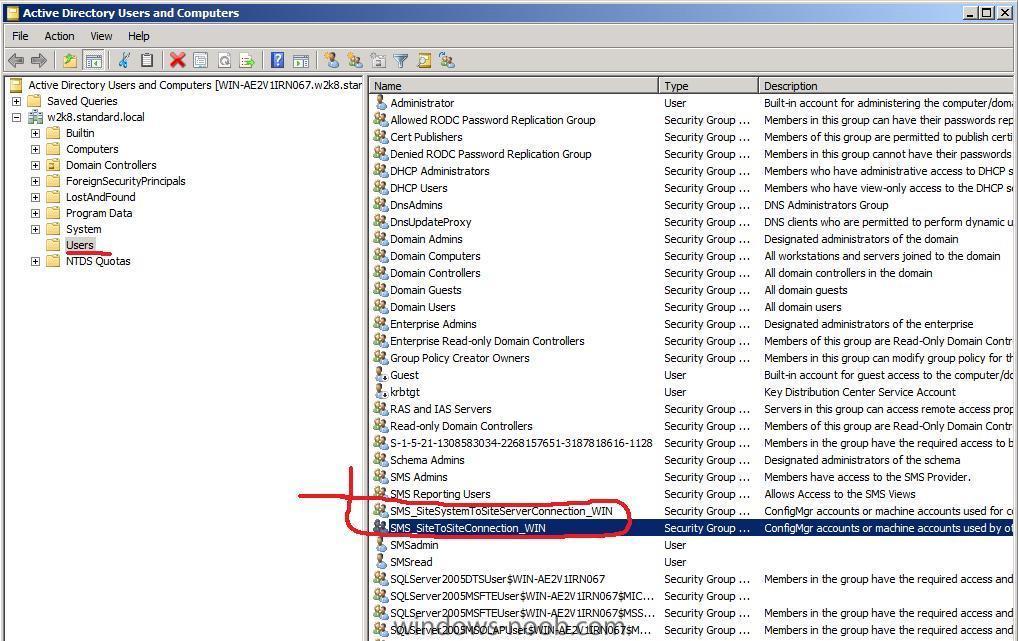Refresh the view using the toolbar icon
This screenshot has height=641, width=1018.
click(224, 61)
